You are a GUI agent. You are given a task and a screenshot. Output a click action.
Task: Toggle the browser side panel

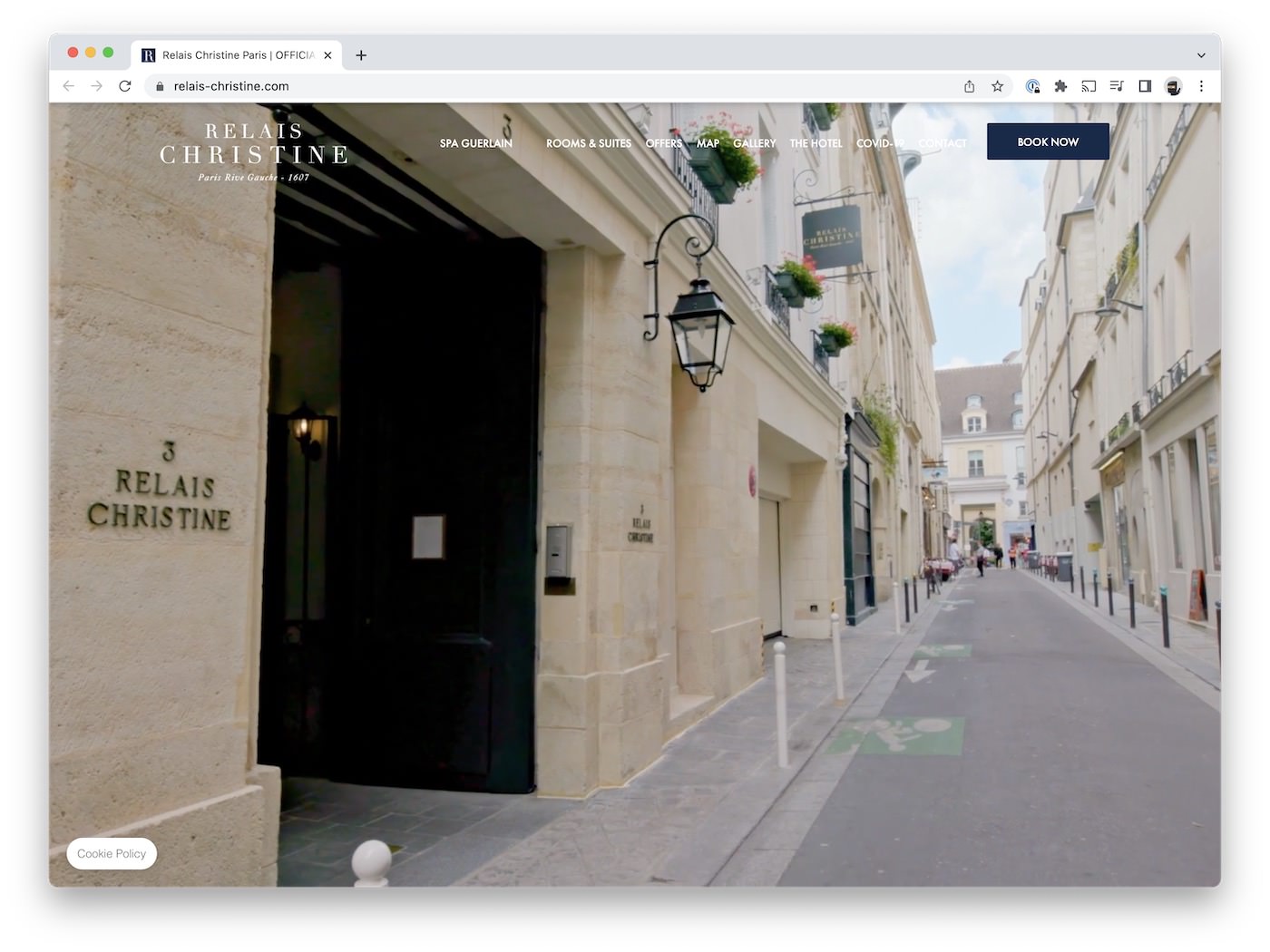[x=1145, y=86]
